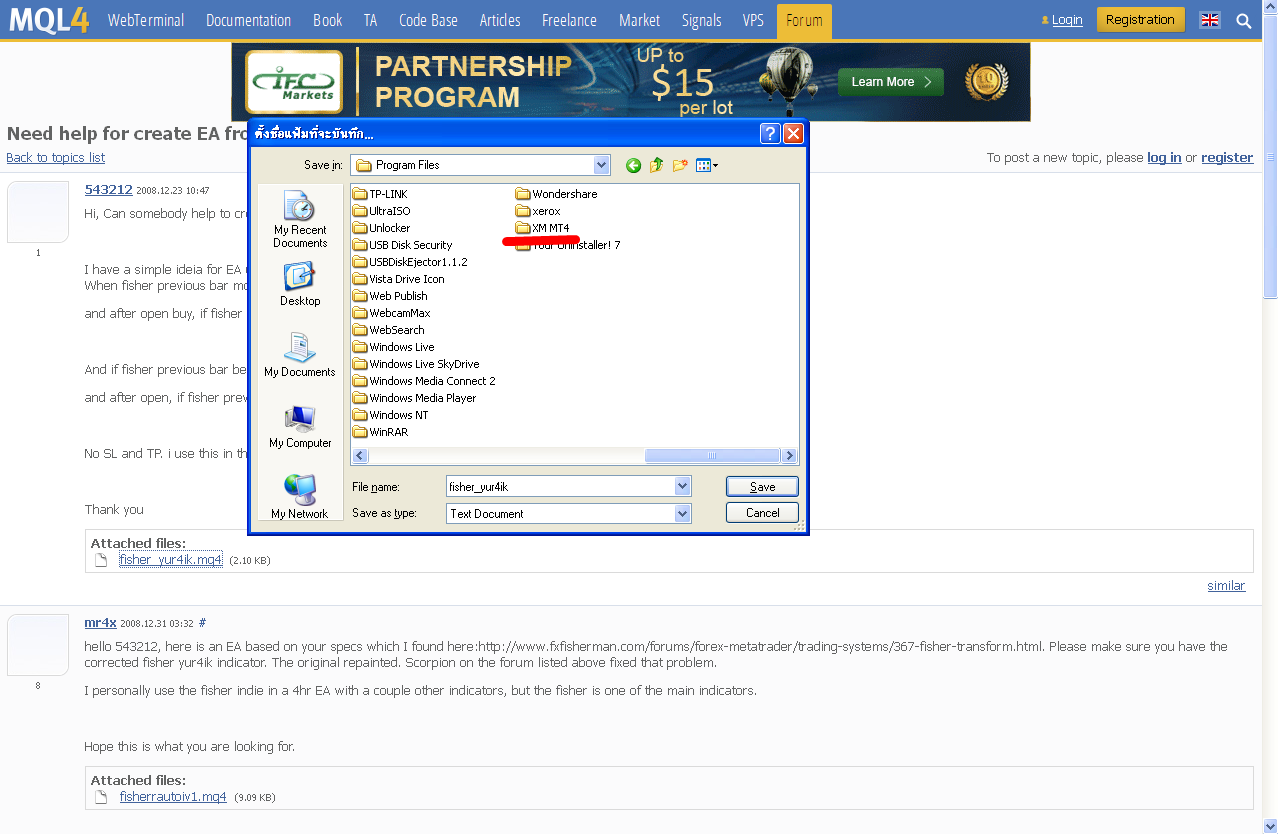1278x834 pixels.
Task: Open My Network in places bar
Action: (300, 497)
